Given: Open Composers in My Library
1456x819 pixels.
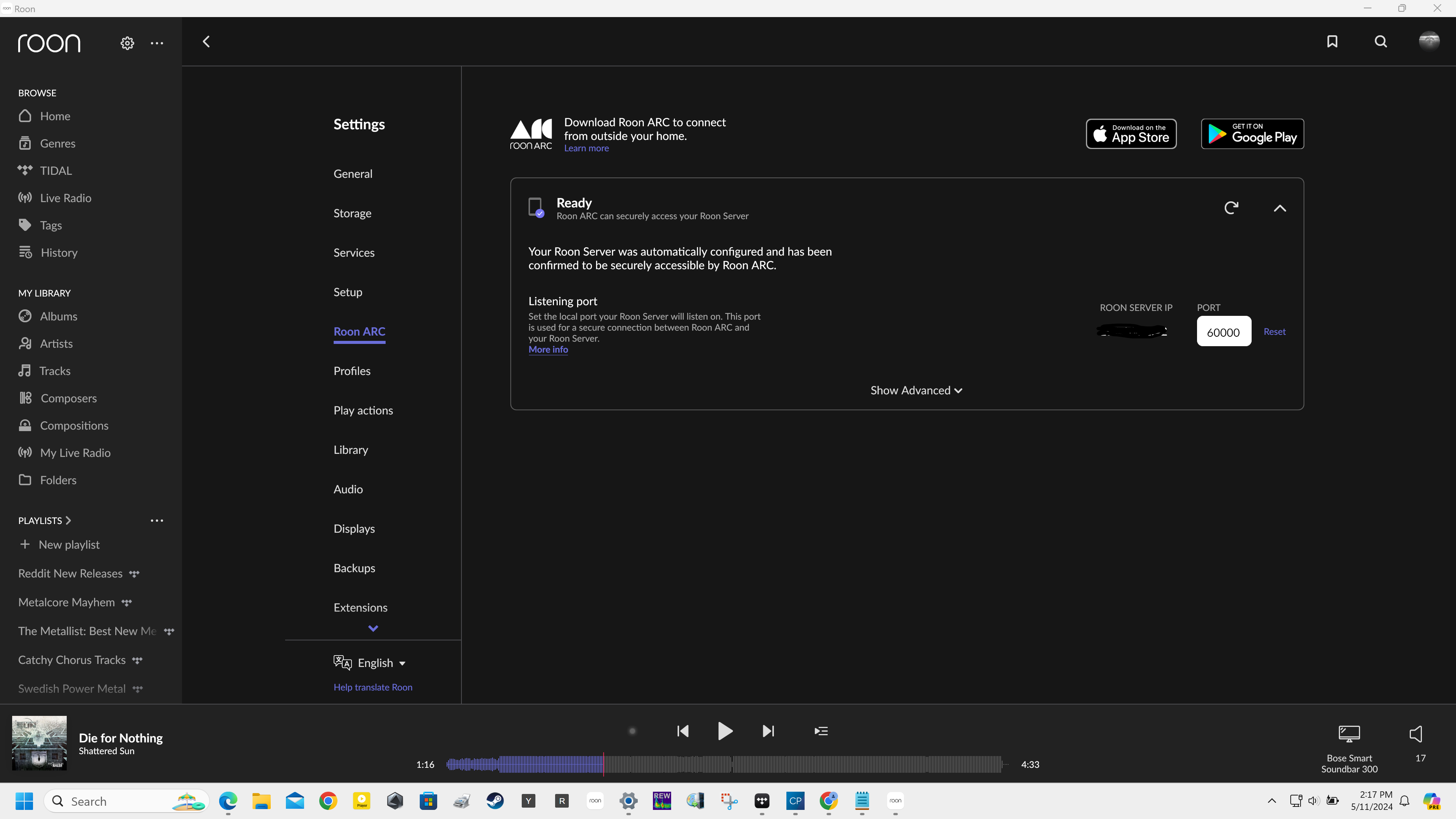Looking at the screenshot, I should 57,398.
